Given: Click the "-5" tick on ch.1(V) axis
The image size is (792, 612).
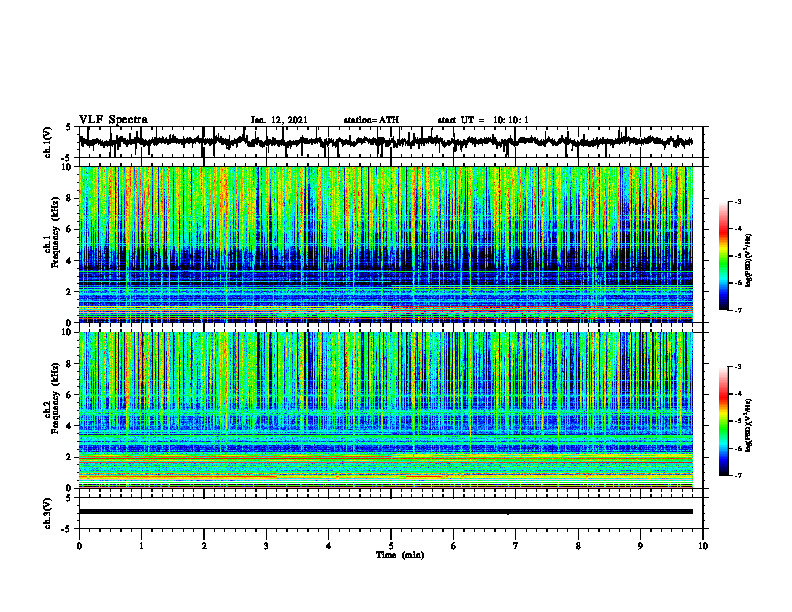Looking at the screenshot, I should point(67,158).
